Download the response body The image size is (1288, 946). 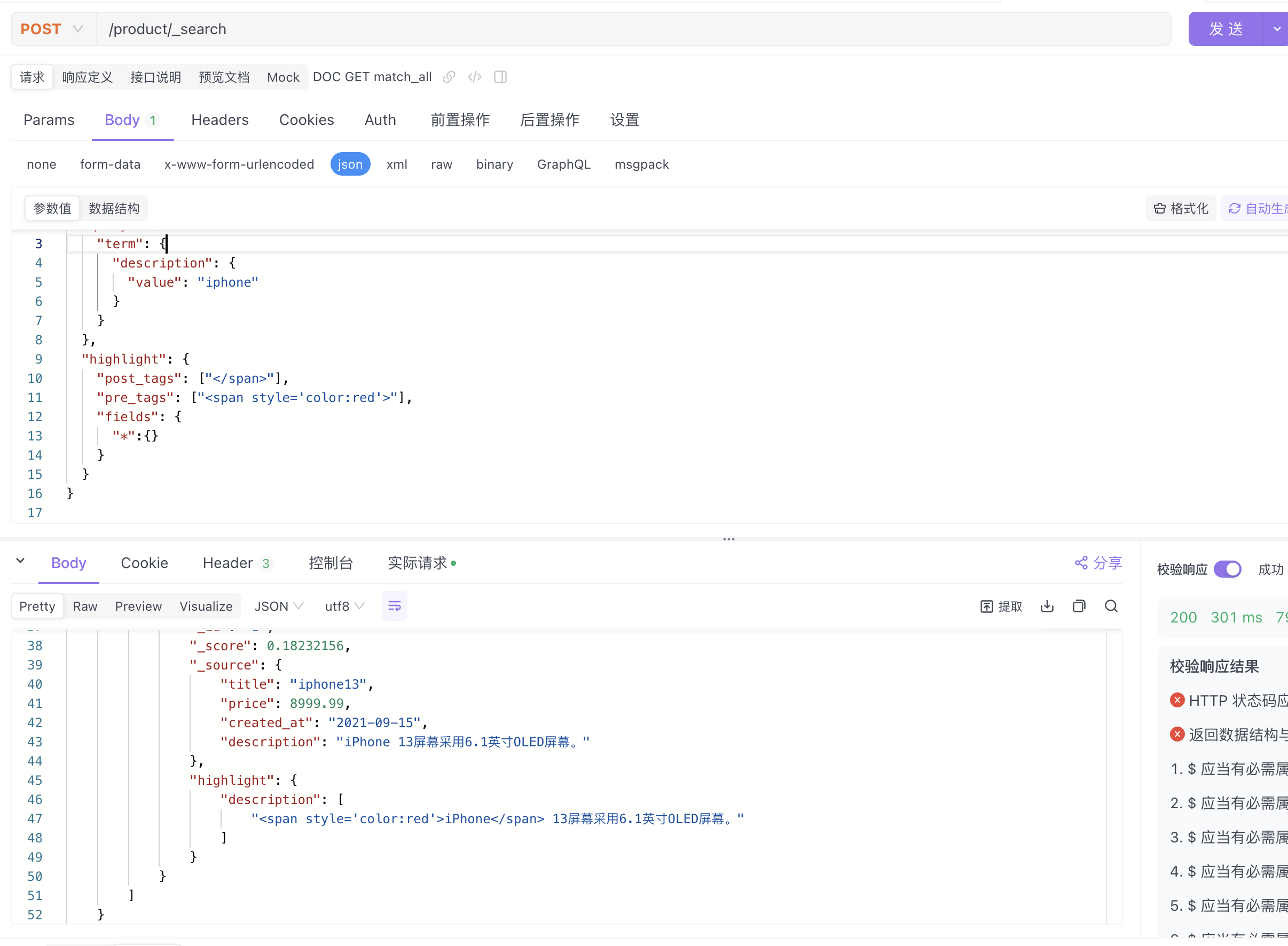pos(1047,606)
